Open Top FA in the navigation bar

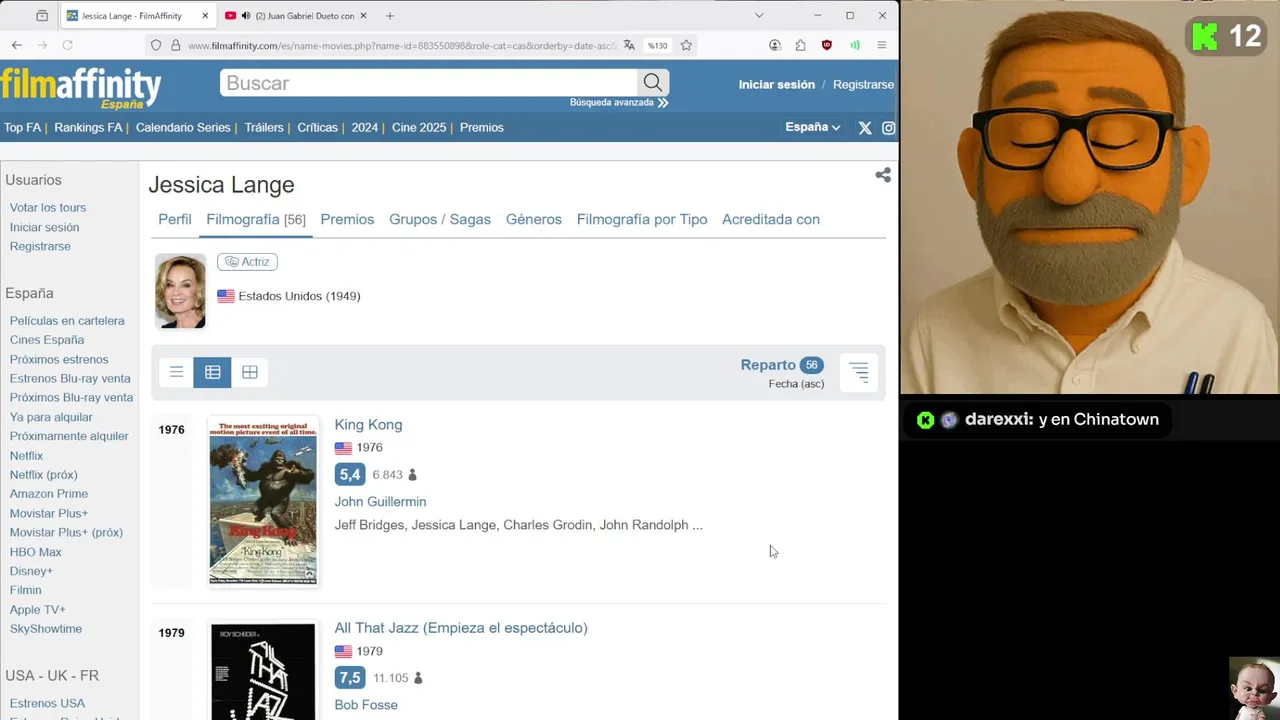[23, 128]
